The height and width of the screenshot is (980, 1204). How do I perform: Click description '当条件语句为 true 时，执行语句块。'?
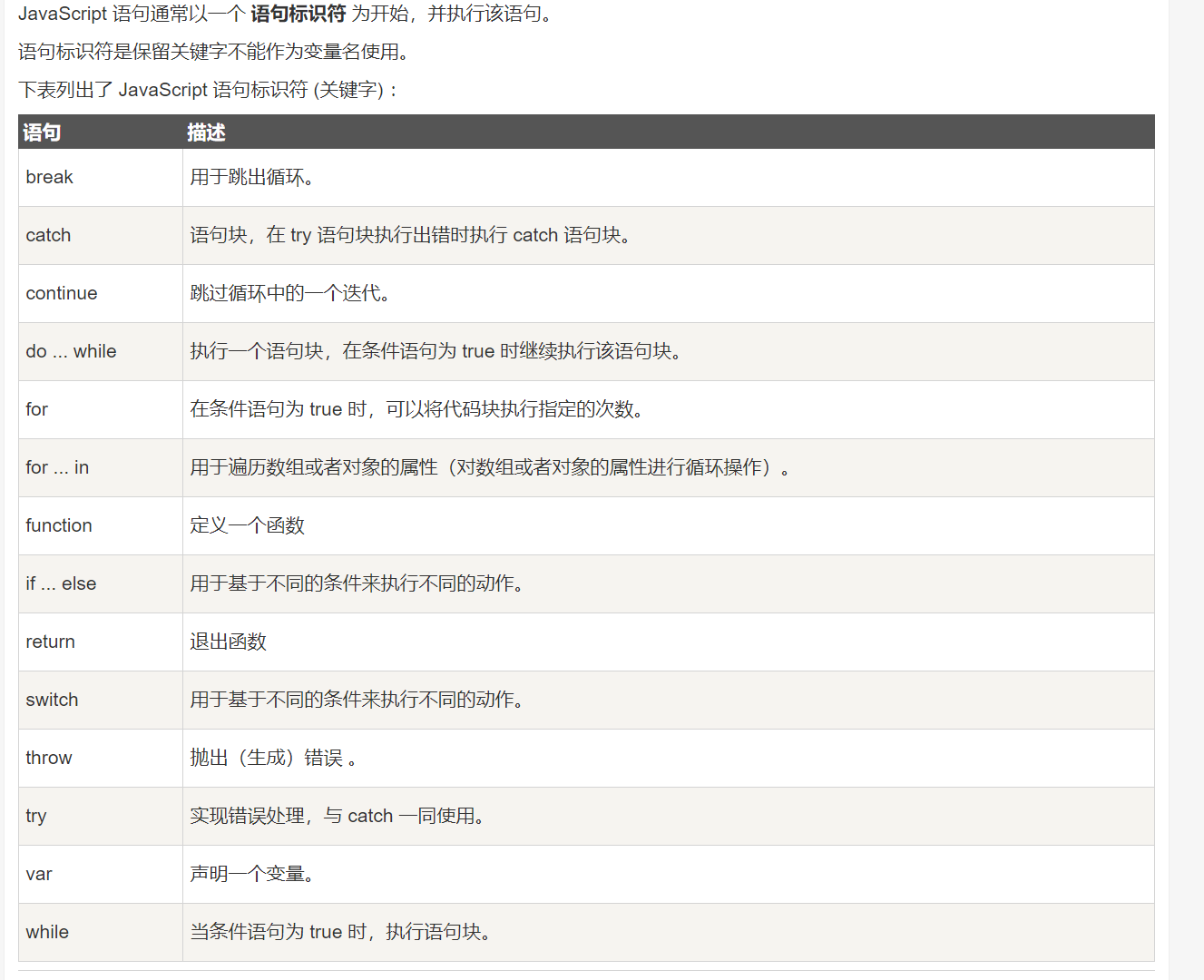pyautogui.click(x=340, y=932)
